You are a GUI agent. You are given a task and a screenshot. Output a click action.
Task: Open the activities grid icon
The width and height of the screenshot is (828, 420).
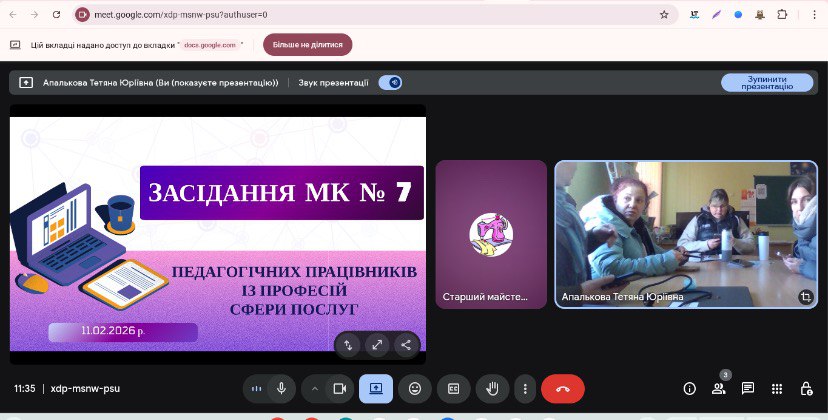(776, 388)
